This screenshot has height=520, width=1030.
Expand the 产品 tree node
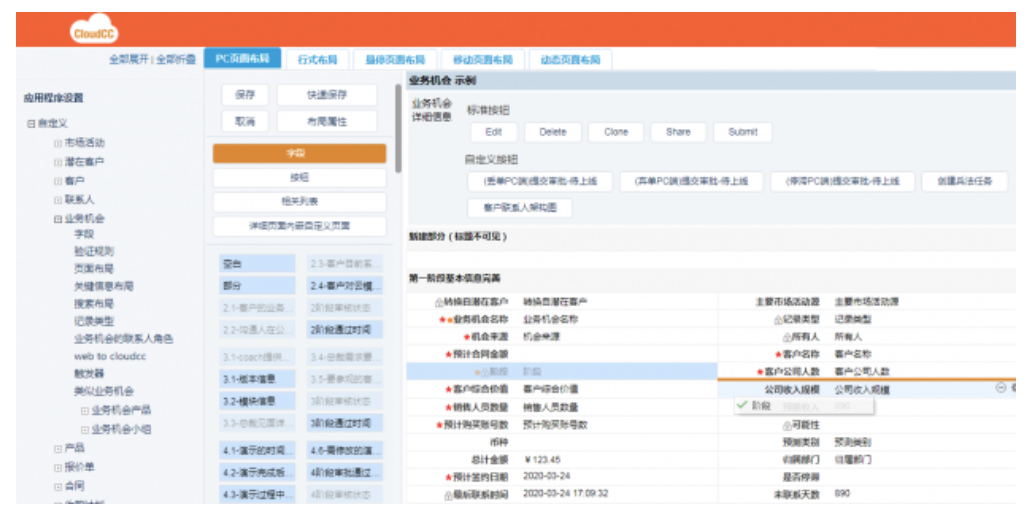pos(57,448)
